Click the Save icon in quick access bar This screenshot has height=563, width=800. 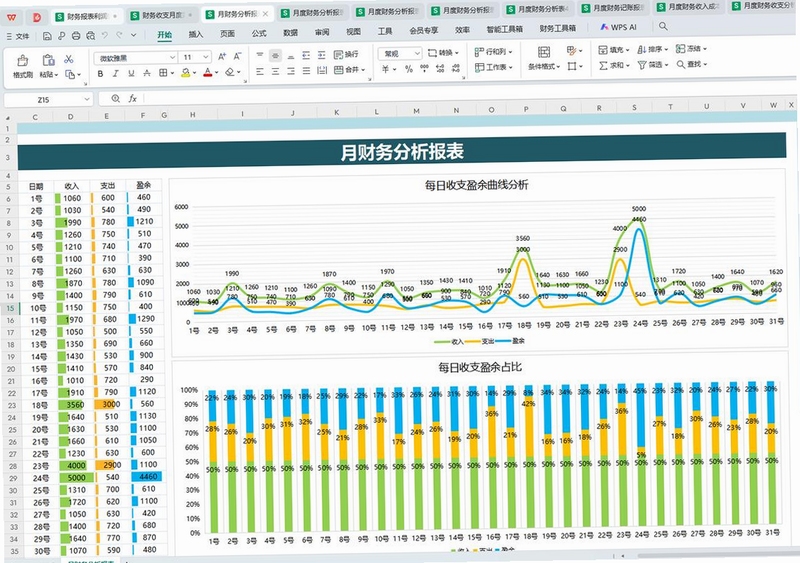click(x=47, y=36)
